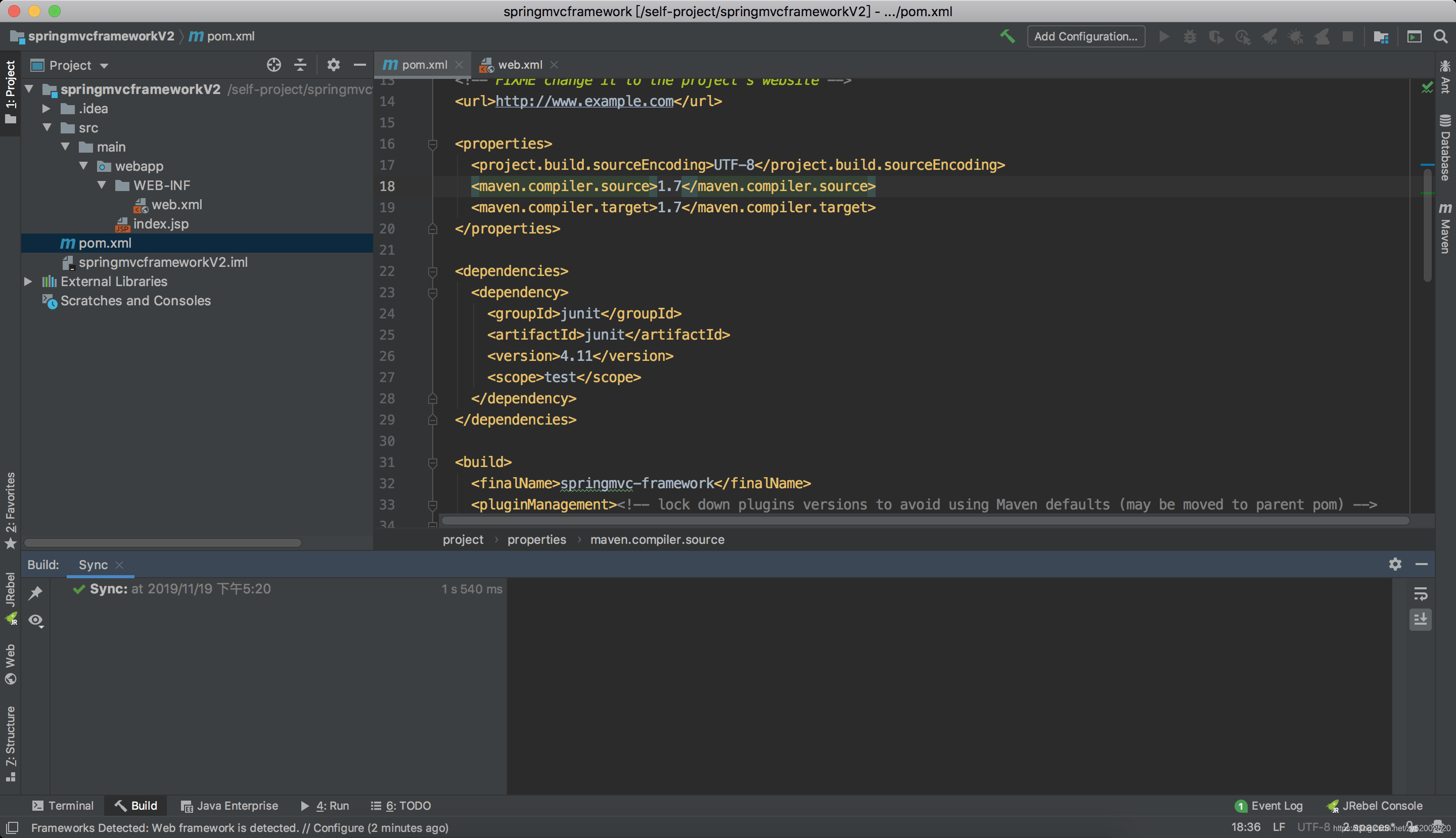
Task: Select index.jsp in project tree
Action: click(161, 224)
